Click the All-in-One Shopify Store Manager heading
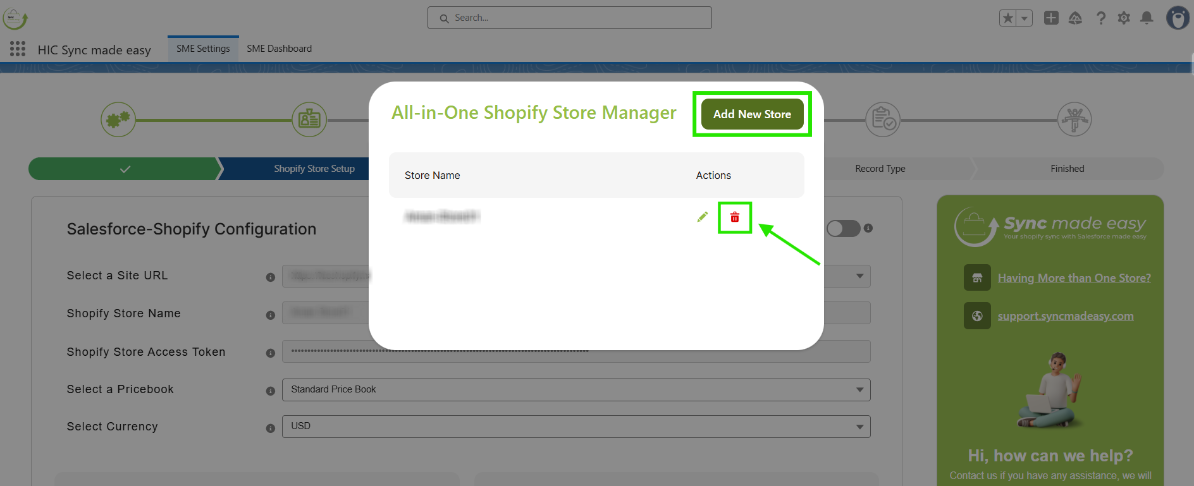The image size is (1194, 486). point(534,114)
